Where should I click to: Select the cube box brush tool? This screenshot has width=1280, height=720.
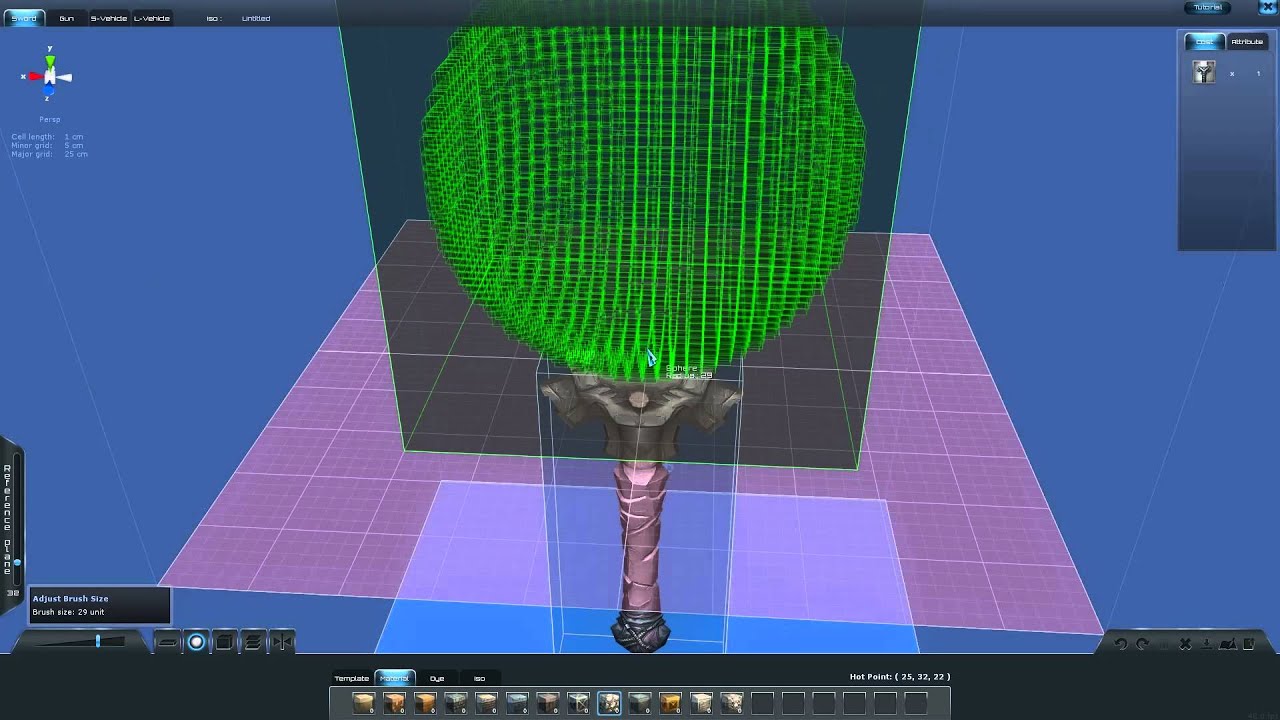(225, 642)
